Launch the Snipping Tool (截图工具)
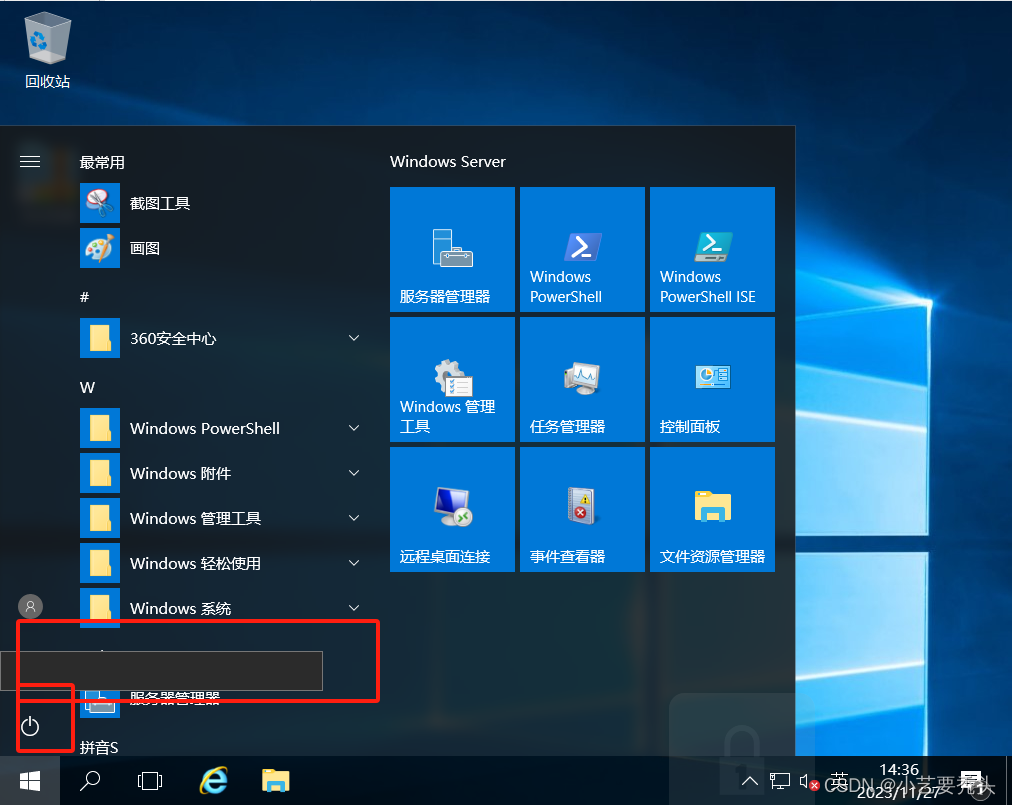The width and height of the screenshot is (1012, 805). tap(219, 203)
